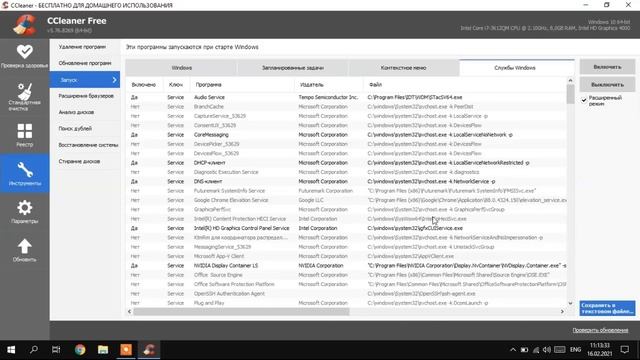The image size is (640, 360).
Task: Click vertical scrollbar up arrow
Action: coord(570,80)
